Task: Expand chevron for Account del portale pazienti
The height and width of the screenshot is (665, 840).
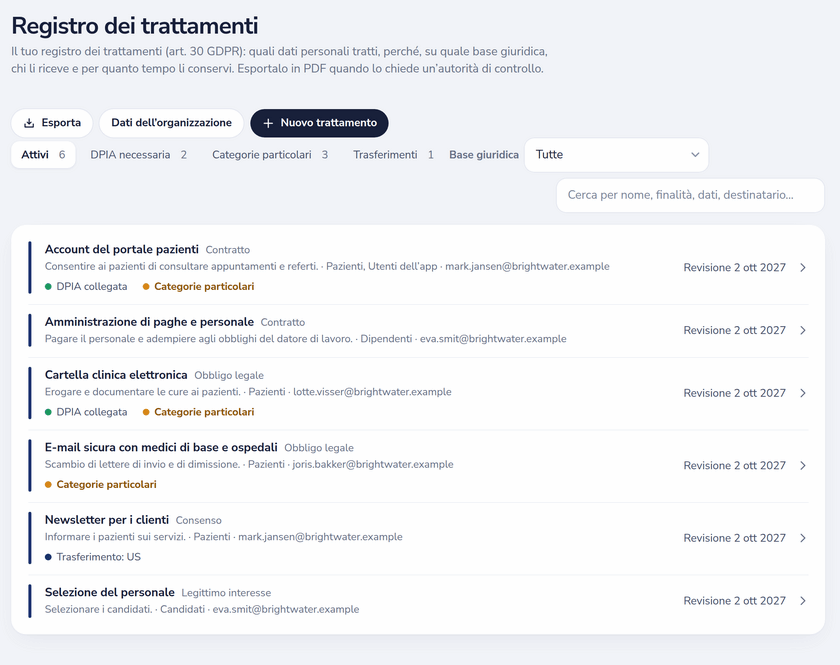Action: pyautogui.click(x=802, y=267)
